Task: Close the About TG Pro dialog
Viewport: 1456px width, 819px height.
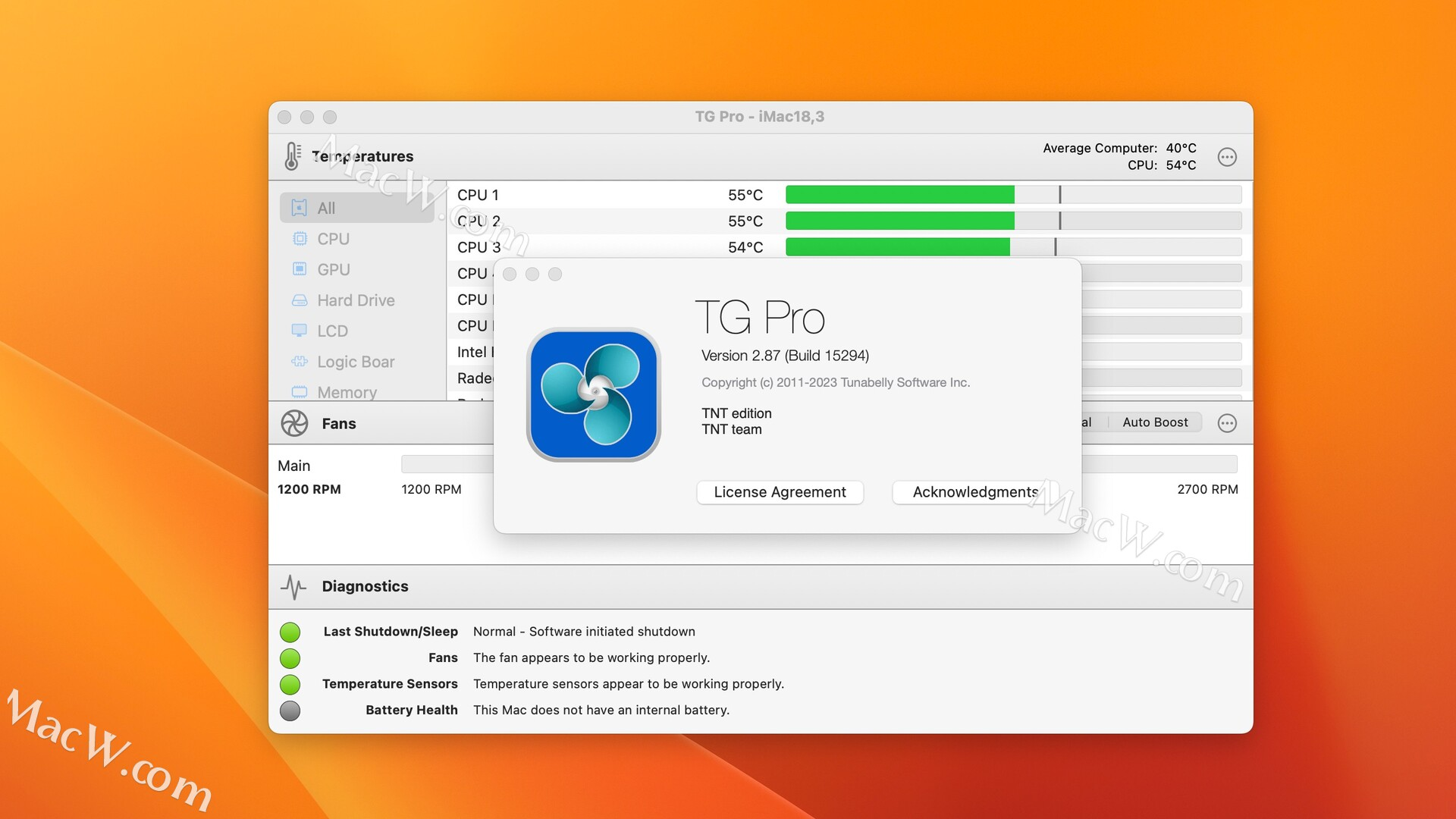Action: (x=510, y=274)
